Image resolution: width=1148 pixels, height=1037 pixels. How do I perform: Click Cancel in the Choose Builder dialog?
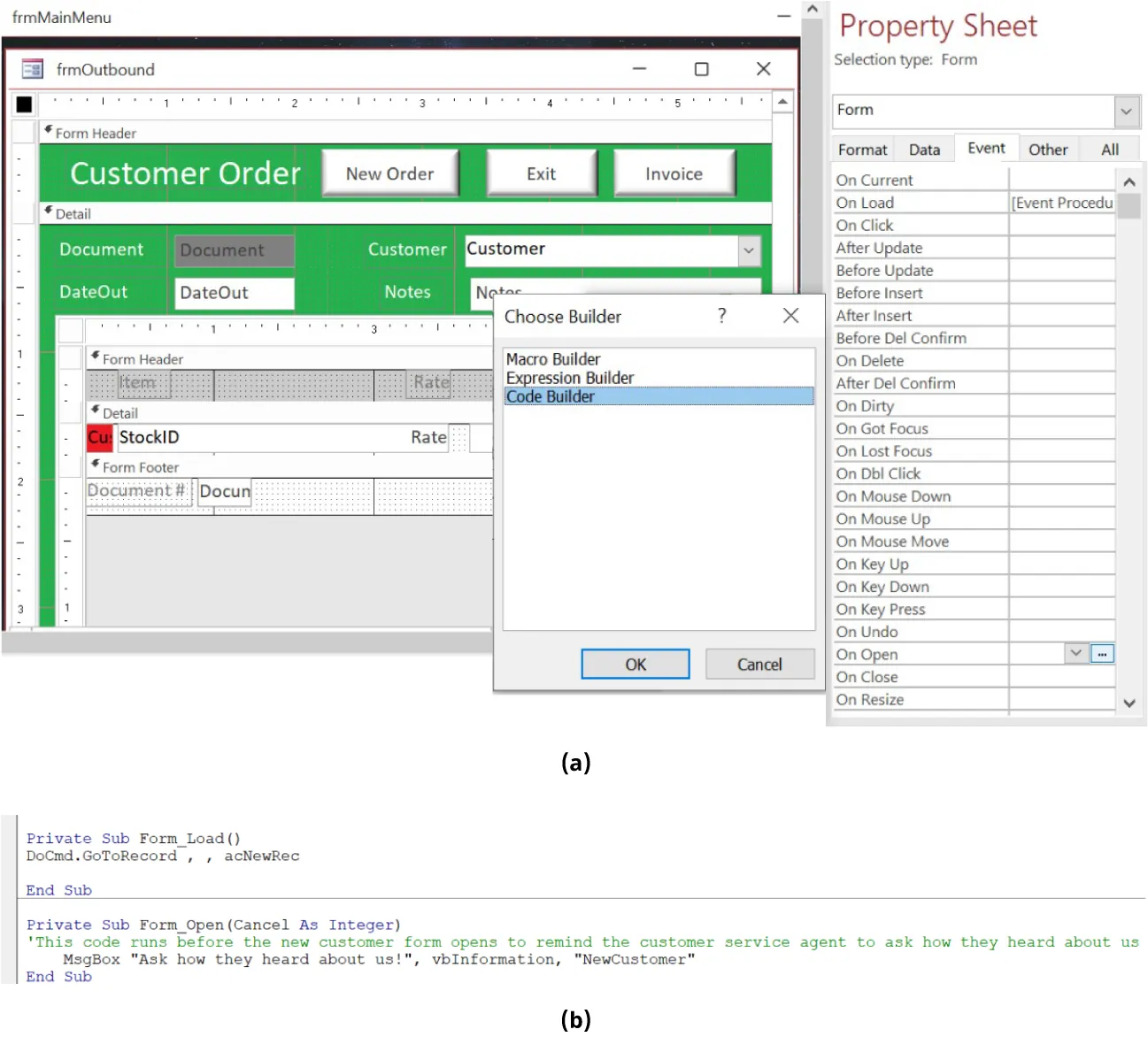[x=759, y=664]
